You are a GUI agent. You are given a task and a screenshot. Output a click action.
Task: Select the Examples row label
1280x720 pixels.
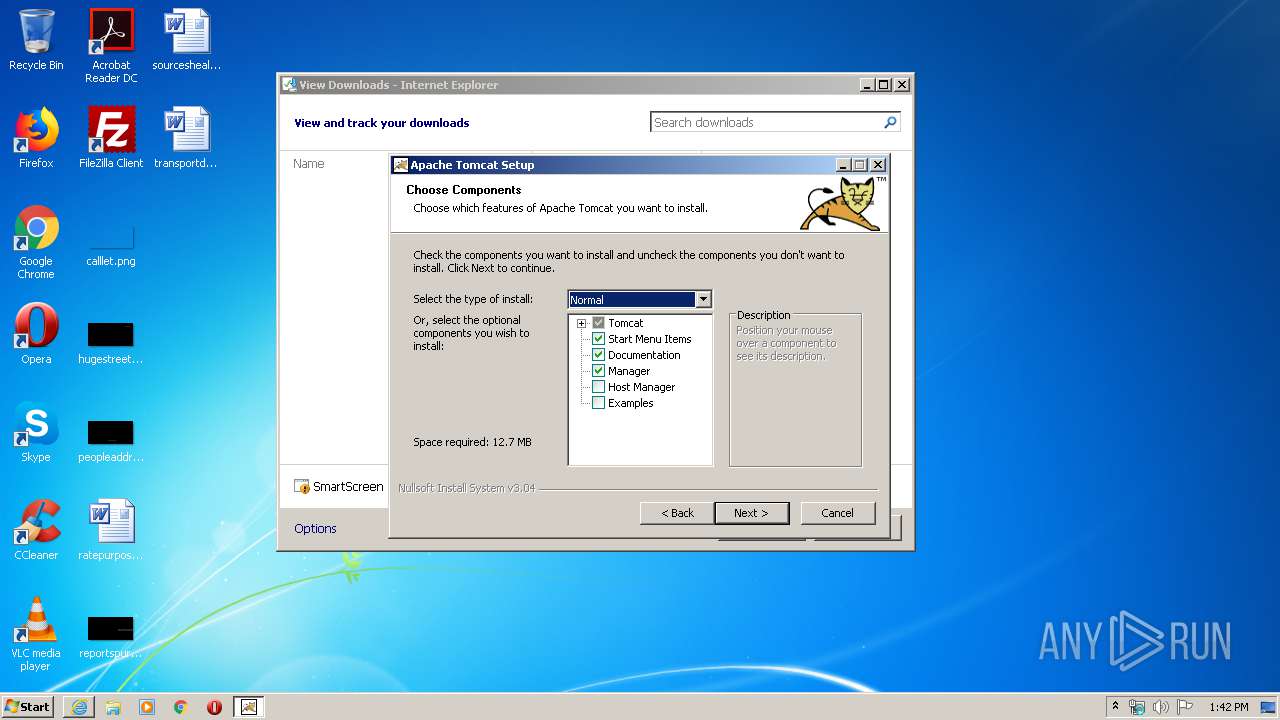point(630,403)
